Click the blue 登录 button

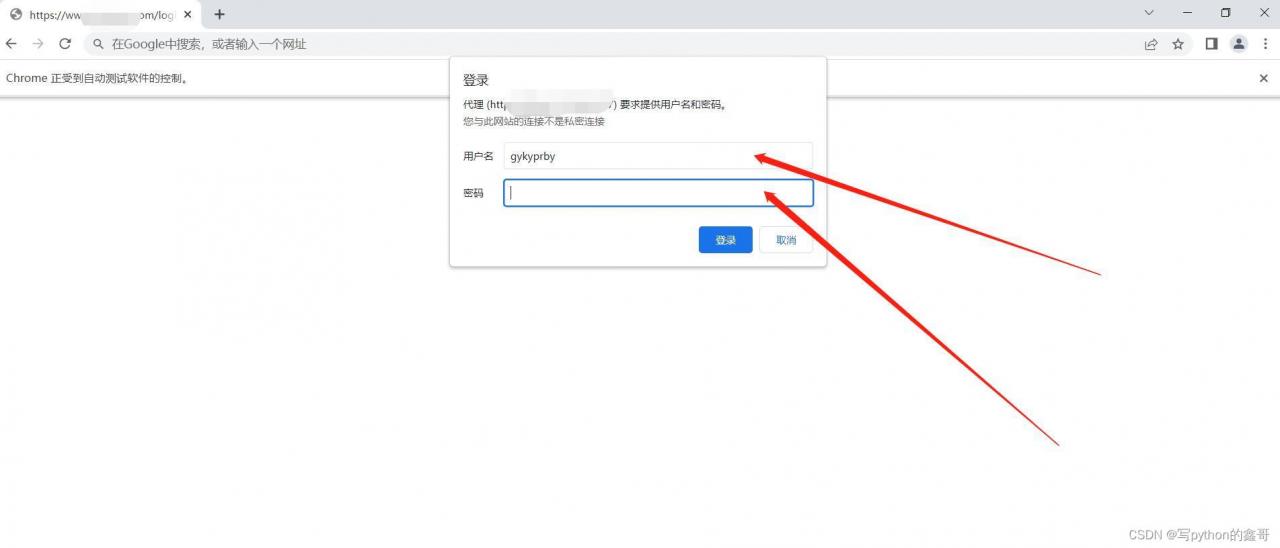tap(725, 240)
